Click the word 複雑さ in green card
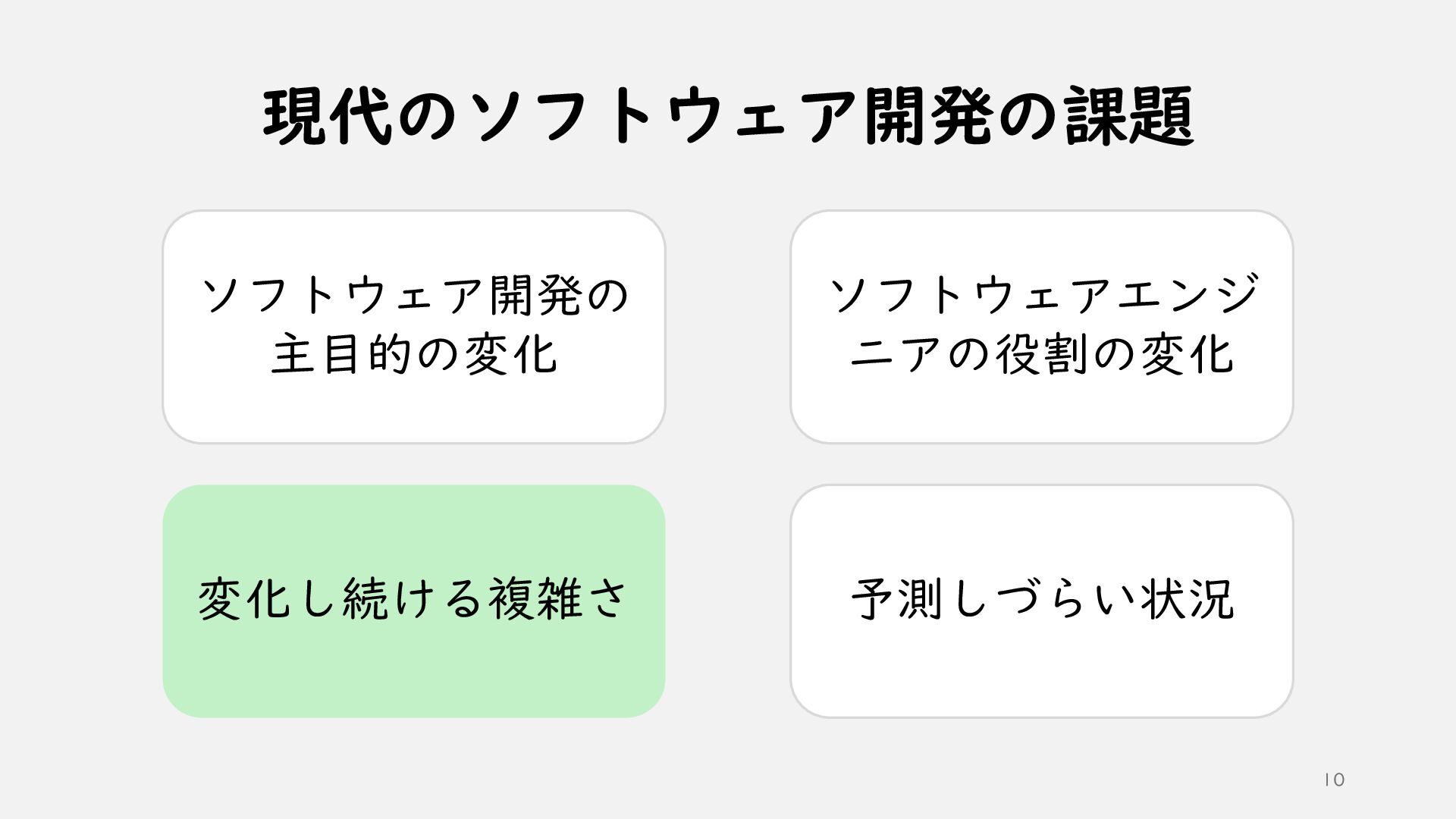 click(557, 599)
